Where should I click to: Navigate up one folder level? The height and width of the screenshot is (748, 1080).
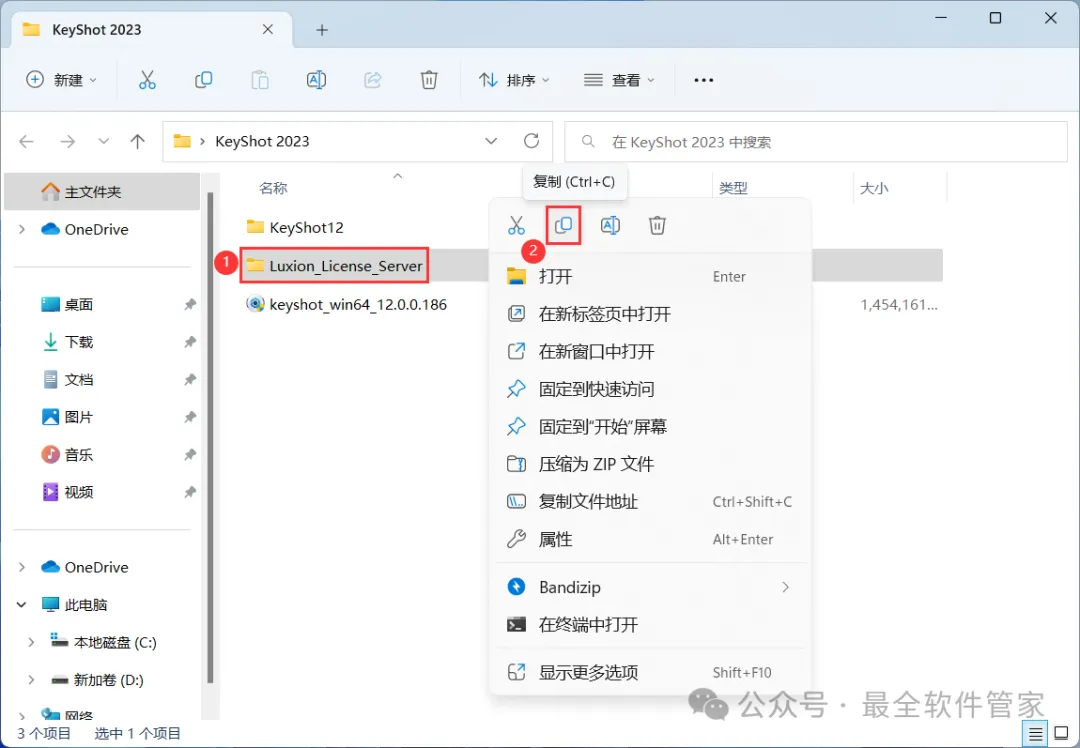coord(138,142)
